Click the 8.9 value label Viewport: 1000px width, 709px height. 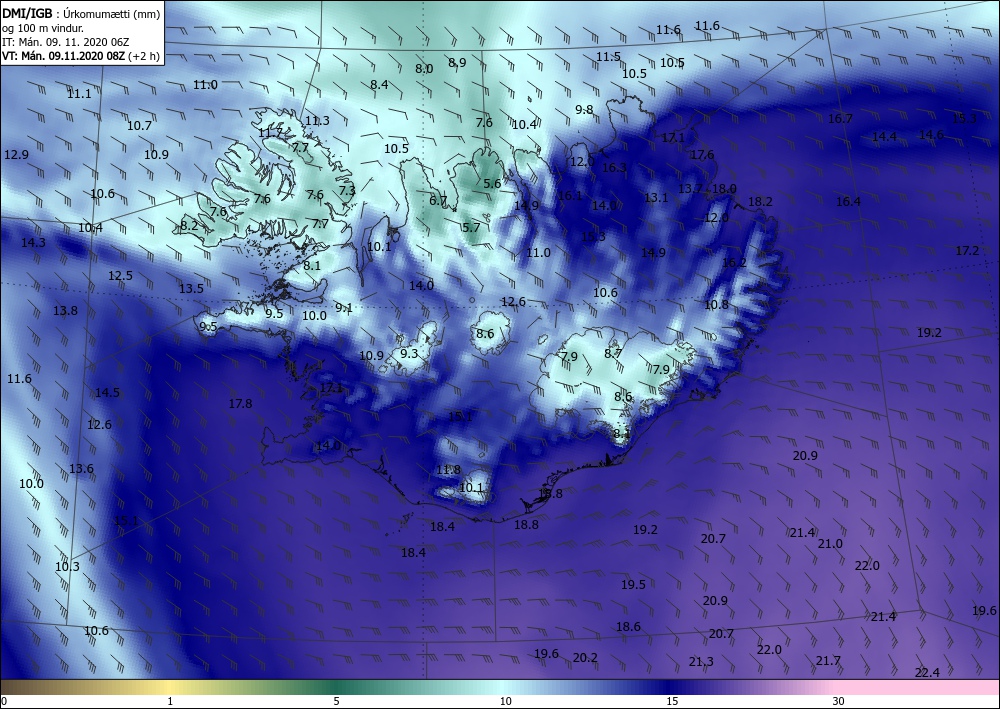point(457,62)
